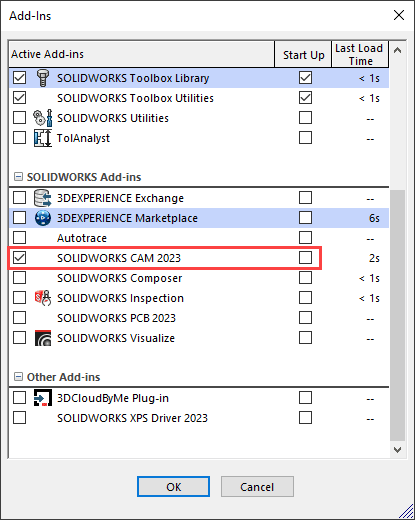This screenshot has width=415, height=520.
Task: Uncheck SOLIDWORKS Toolbox Library active checkbox
Action: [x=19, y=78]
